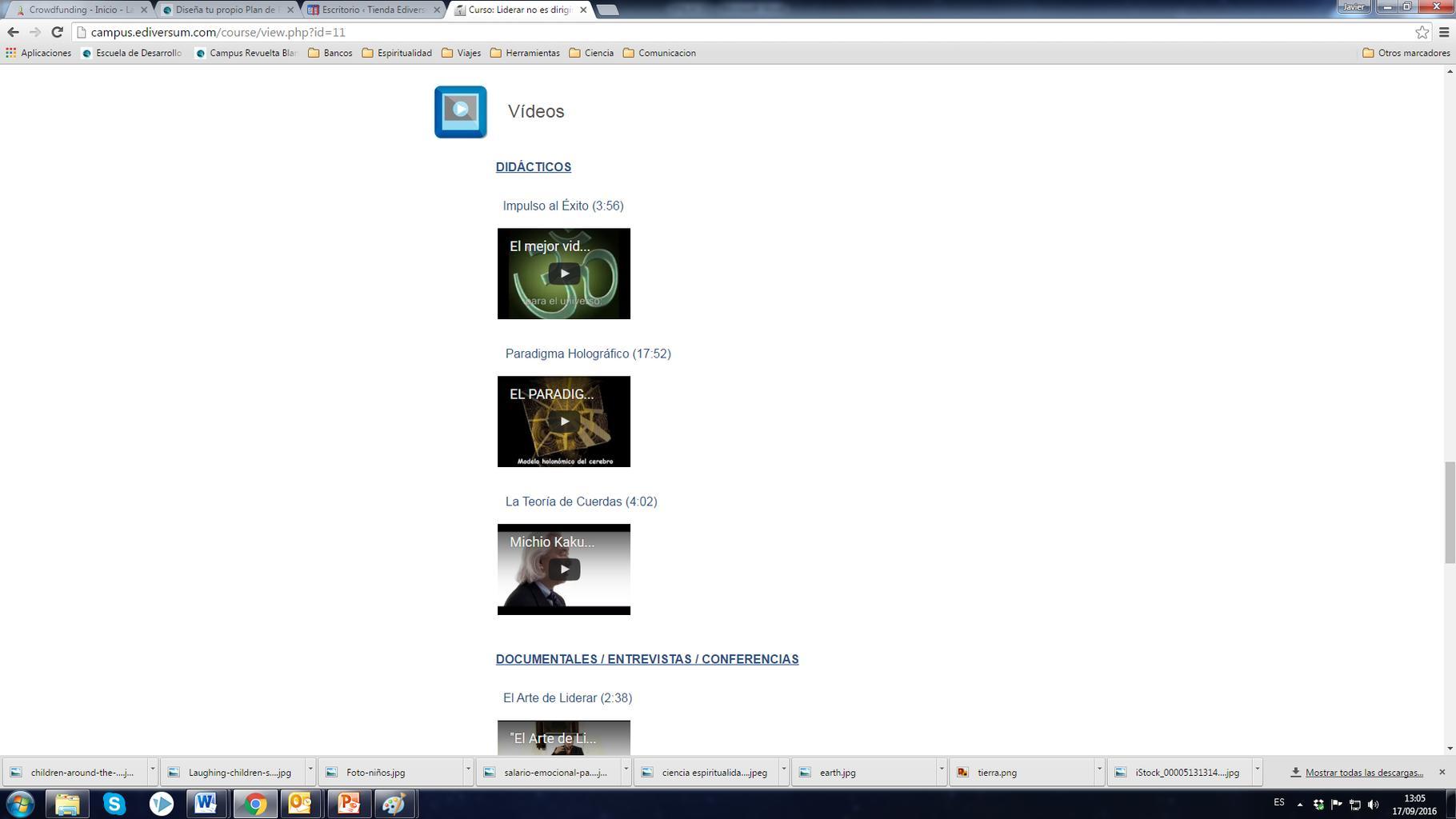
Task: Open PowerPoint from the taskbar
Action: click(x=348, y=803)
